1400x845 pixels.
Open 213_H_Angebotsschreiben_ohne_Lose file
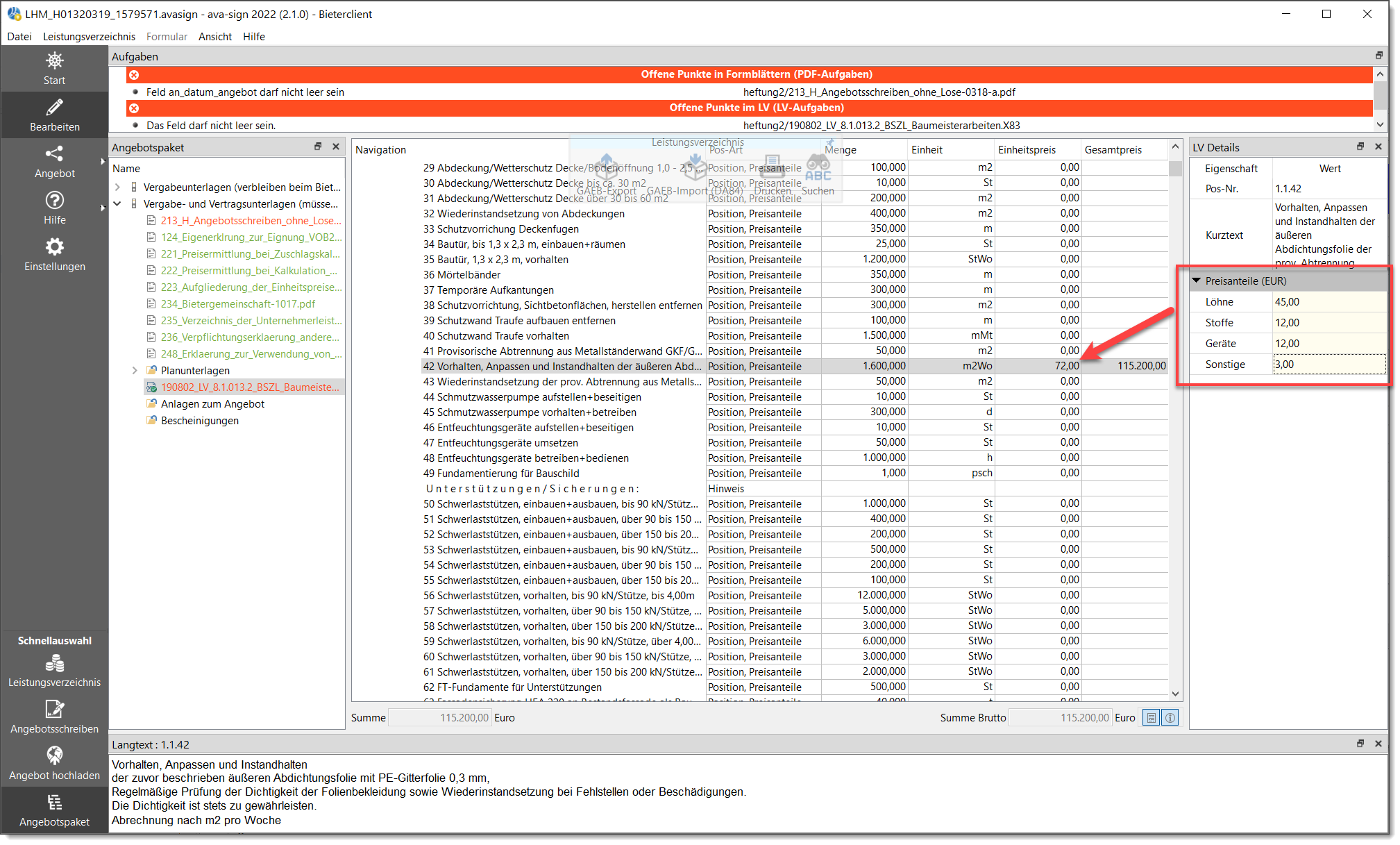[x=251, y=221]
